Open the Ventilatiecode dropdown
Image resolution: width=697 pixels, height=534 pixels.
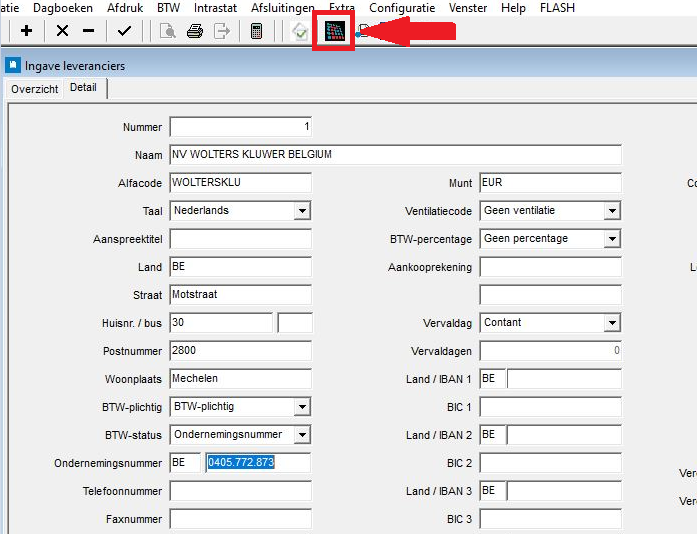tap(612, 211)
